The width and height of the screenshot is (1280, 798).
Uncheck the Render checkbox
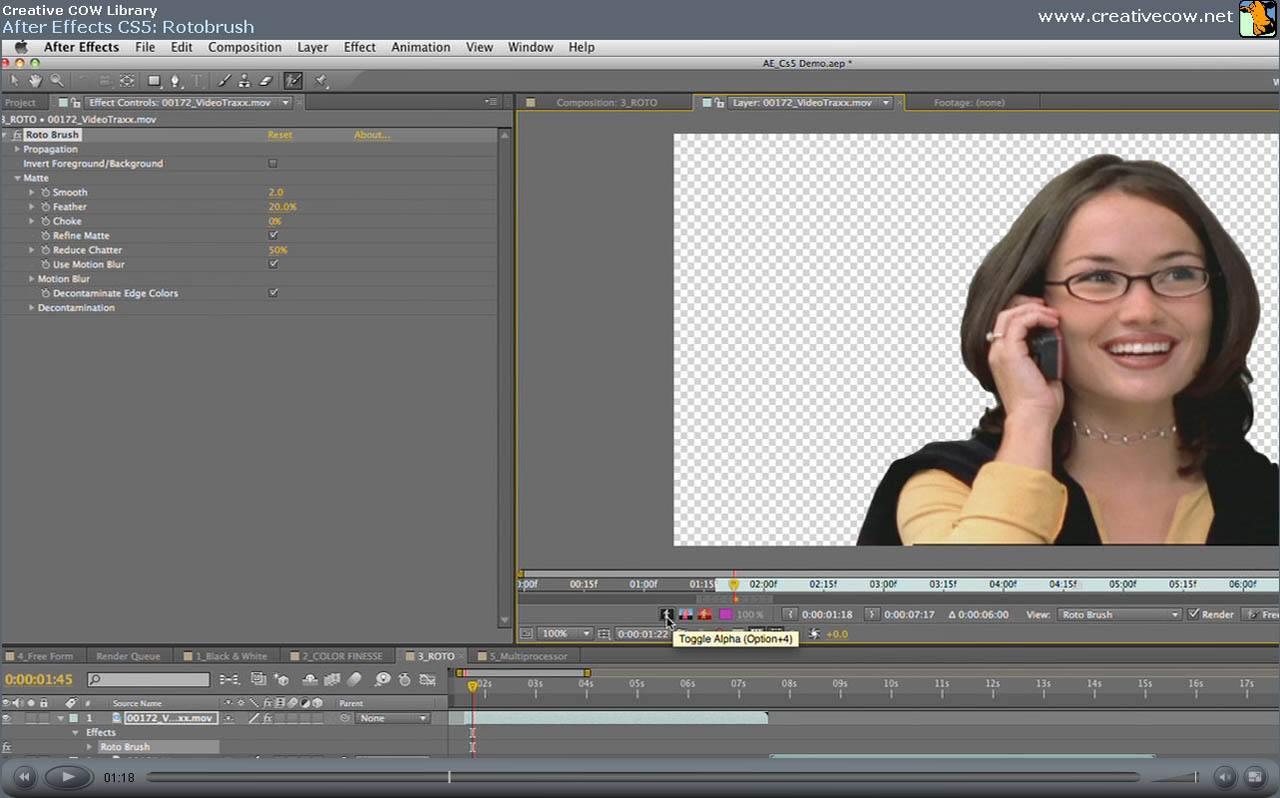pyautogui.click(x=1193, y=614)
